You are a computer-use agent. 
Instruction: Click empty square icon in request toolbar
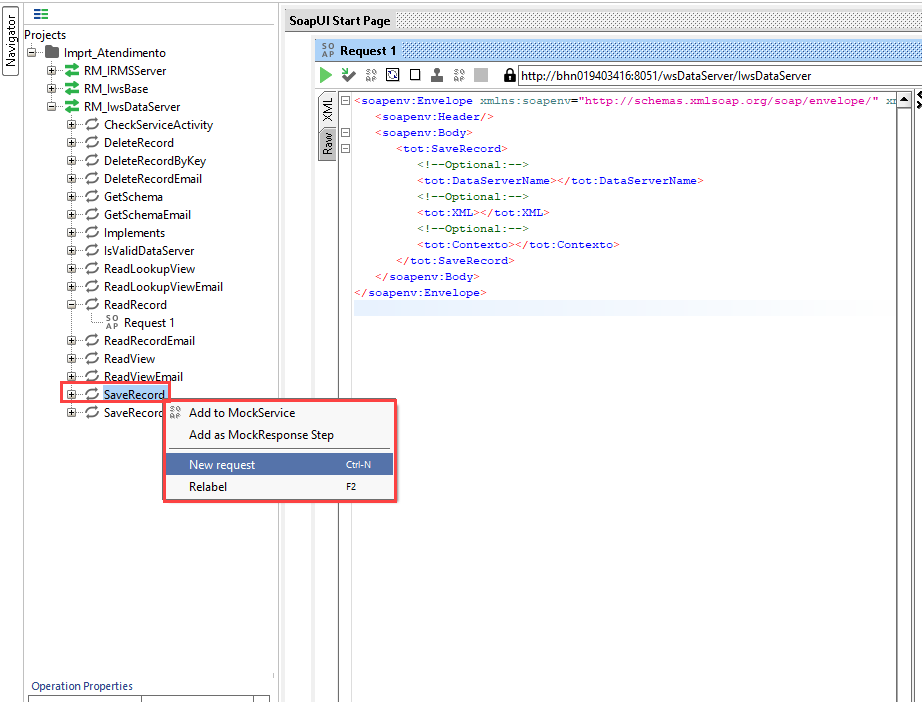[x=415, y=75]
